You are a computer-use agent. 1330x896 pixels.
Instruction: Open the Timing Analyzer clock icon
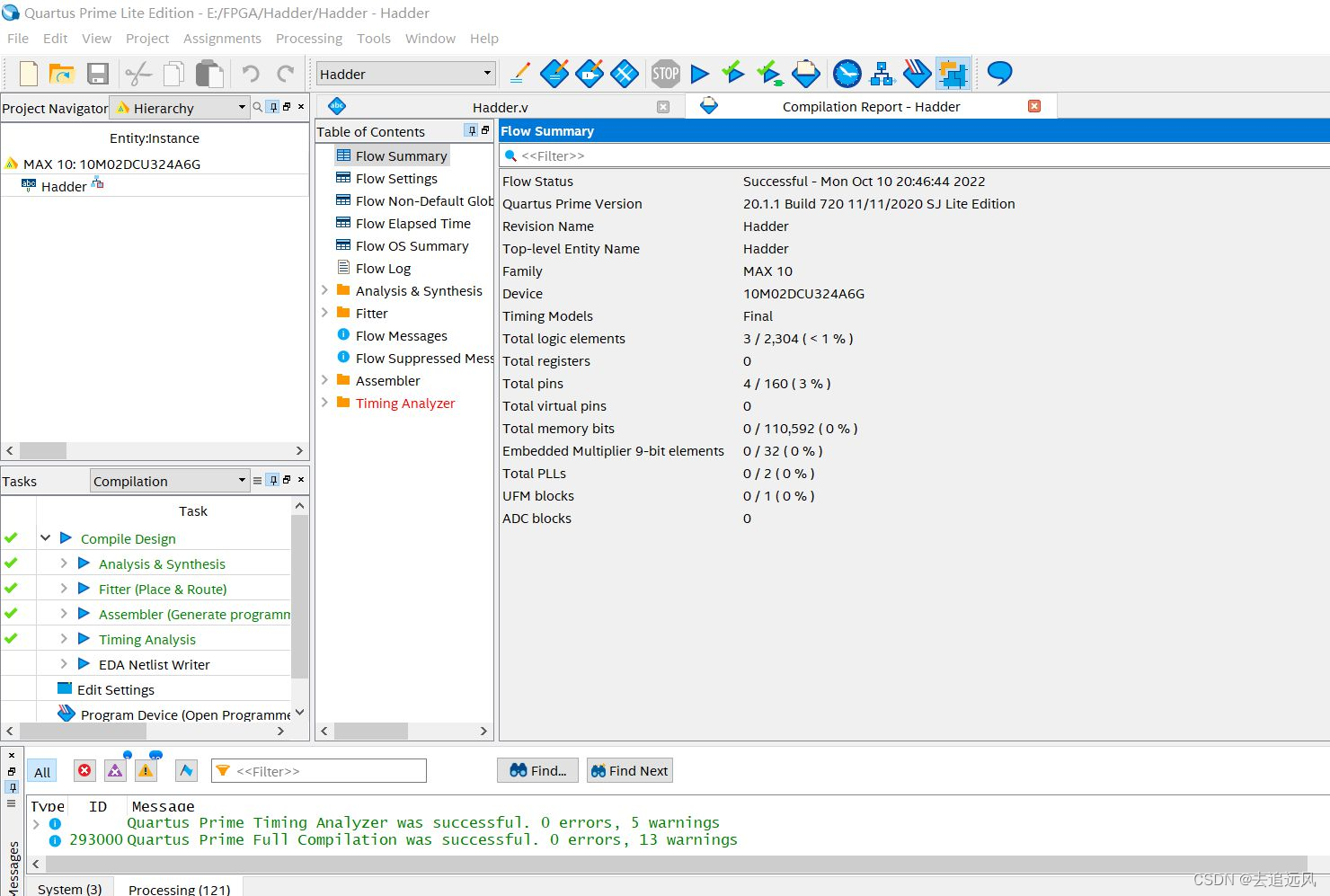(847, 74)
